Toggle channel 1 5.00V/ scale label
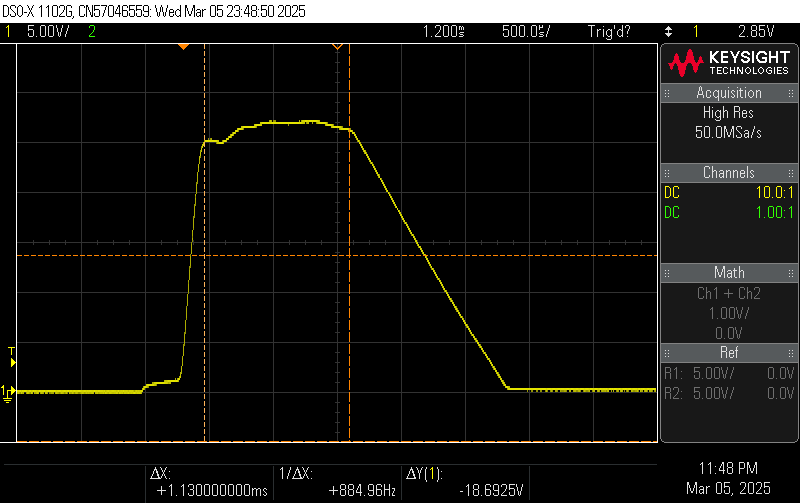Screen dimensions: 800x503 (x=48, y=32)
